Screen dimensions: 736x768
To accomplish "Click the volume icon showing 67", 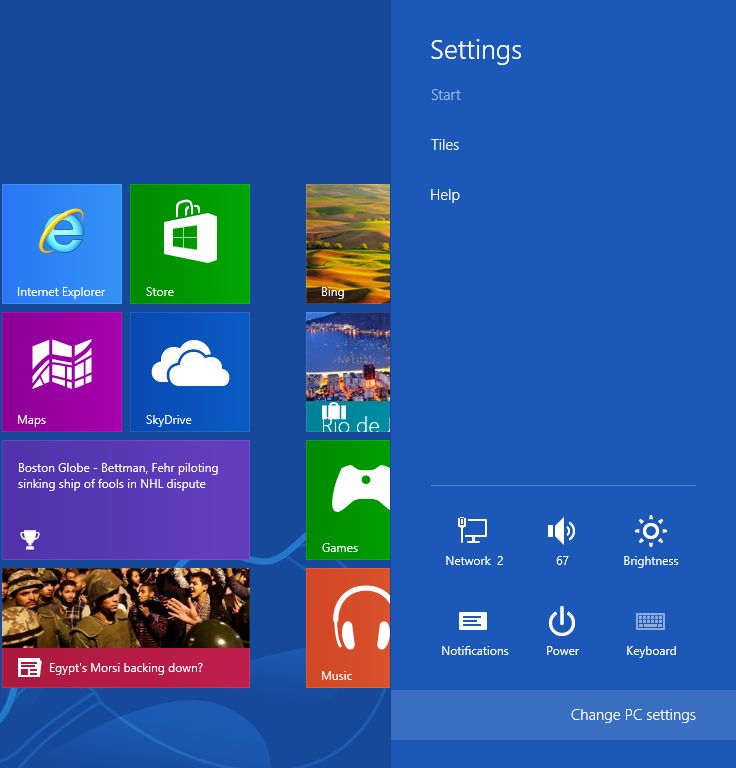I will pyautogui.click(x=562, y=541).
